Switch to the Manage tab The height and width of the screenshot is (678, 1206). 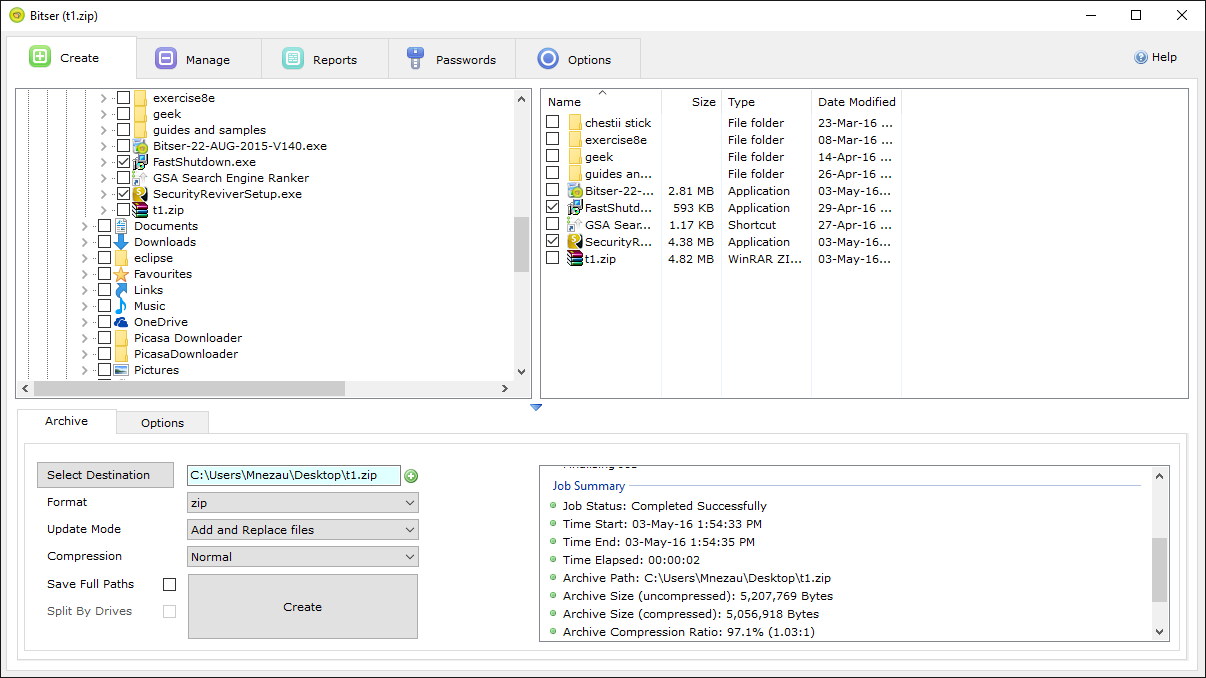tap(198, 58)
